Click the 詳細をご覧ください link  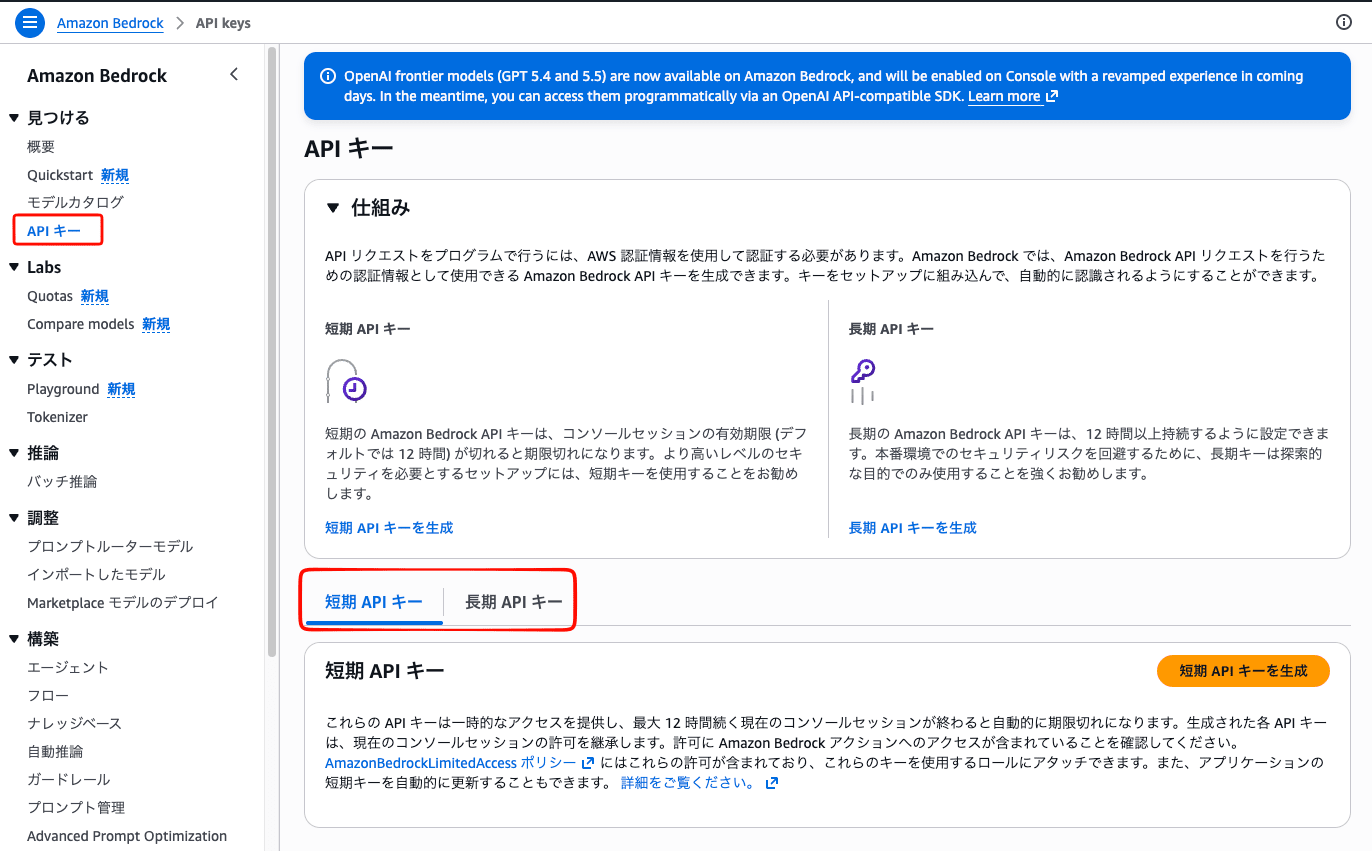(689, 783)
